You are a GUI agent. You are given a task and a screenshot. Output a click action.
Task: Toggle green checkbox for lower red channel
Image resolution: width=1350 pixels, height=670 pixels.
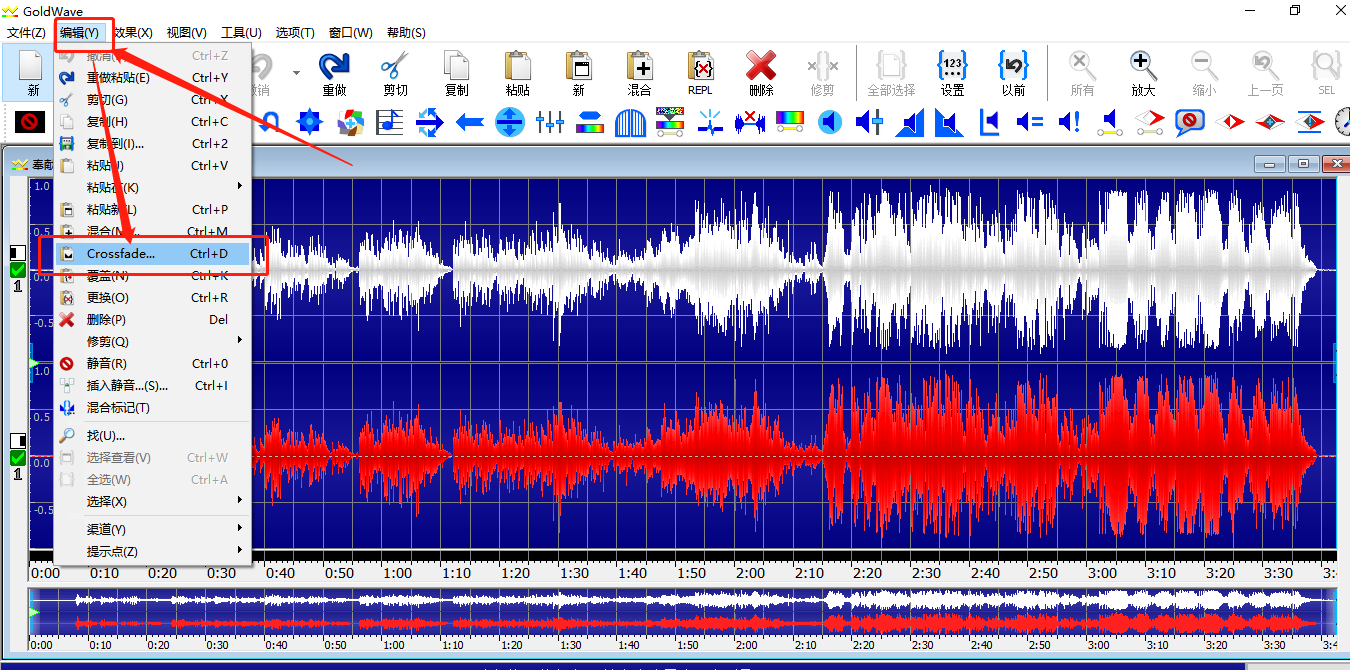pos(18,458)
